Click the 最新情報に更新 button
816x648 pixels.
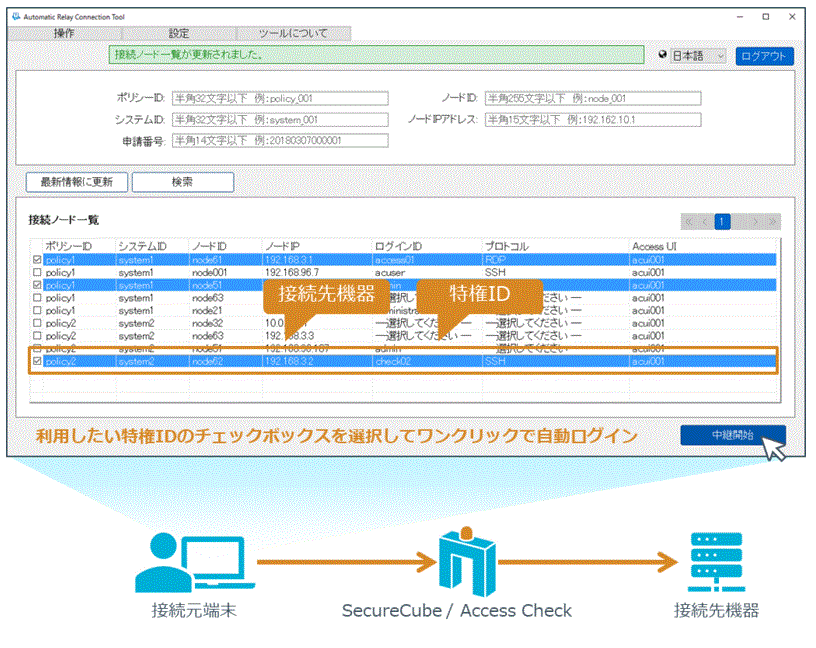pos(76,183)
